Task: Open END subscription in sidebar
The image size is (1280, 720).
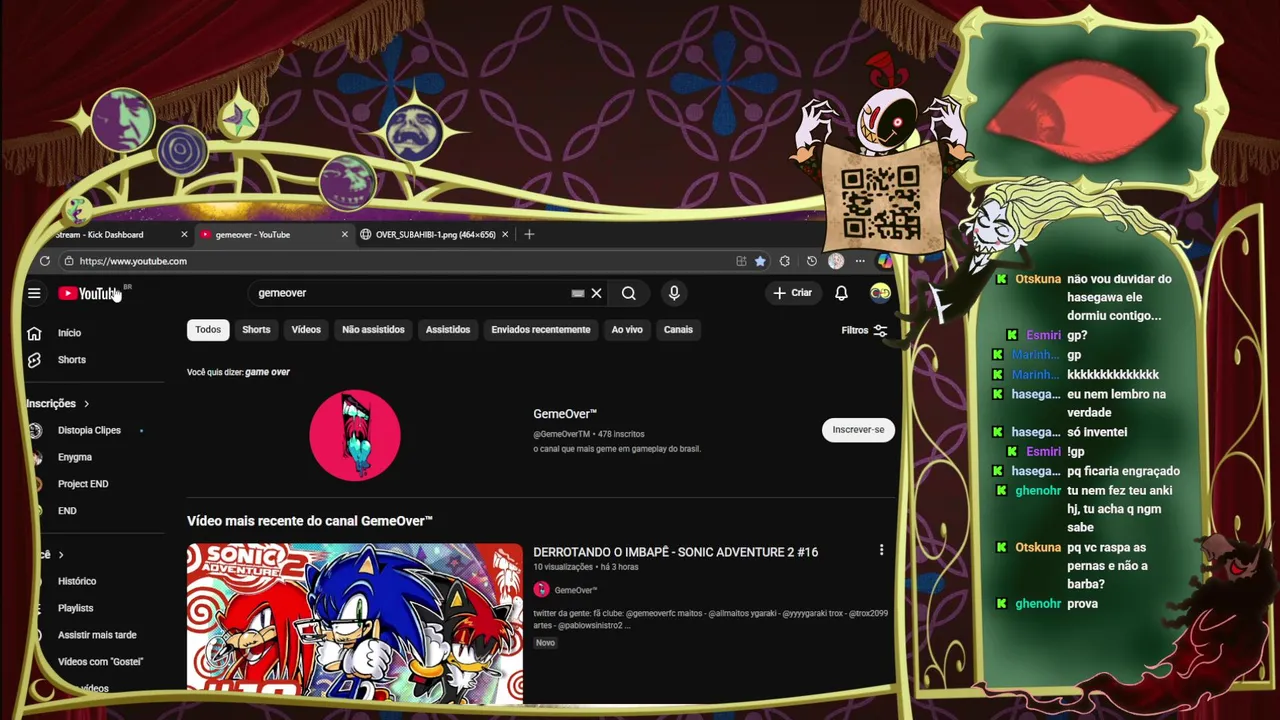Action: [67, 511]
